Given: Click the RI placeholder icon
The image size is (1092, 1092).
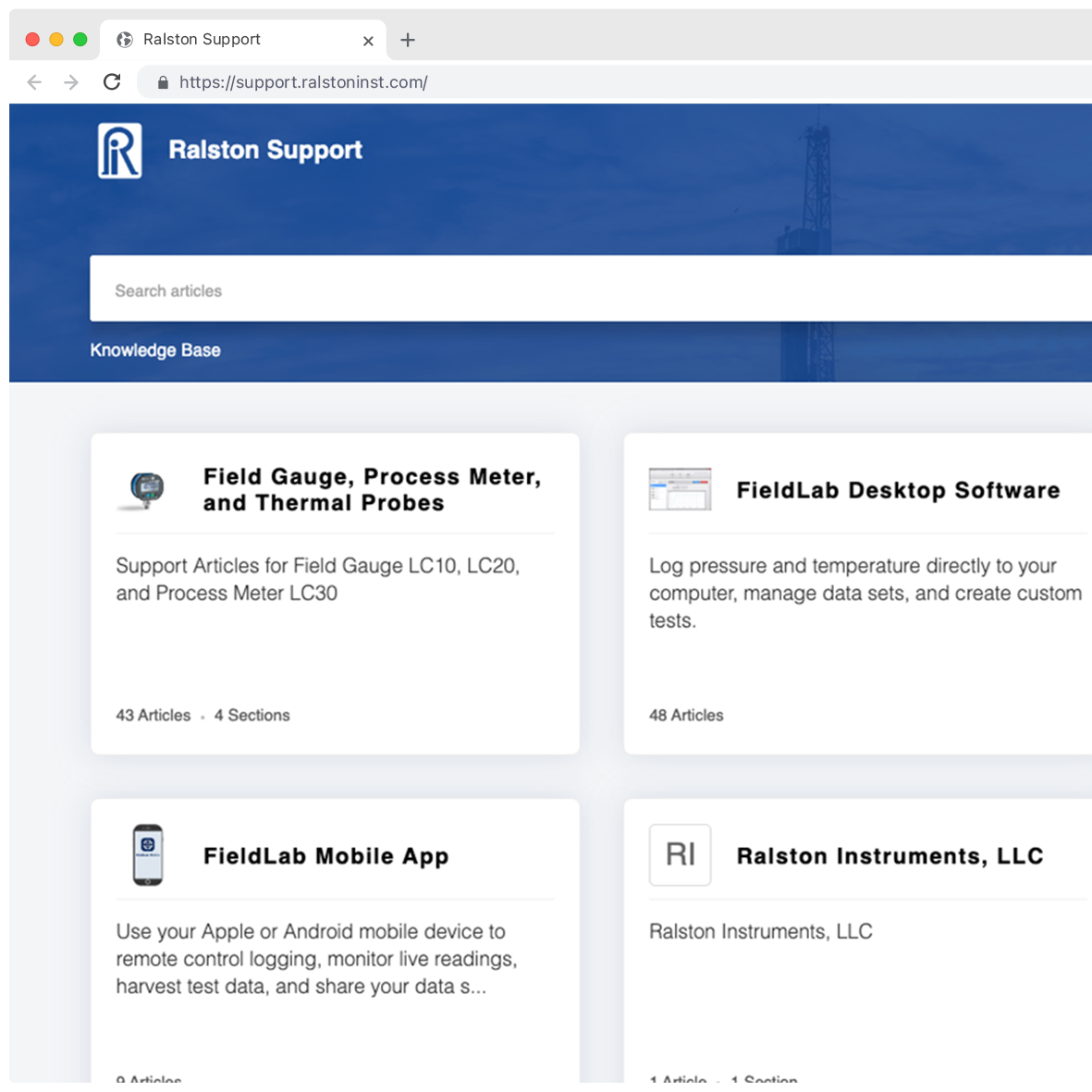Looking at the screenshot, I should pos(680,855).
